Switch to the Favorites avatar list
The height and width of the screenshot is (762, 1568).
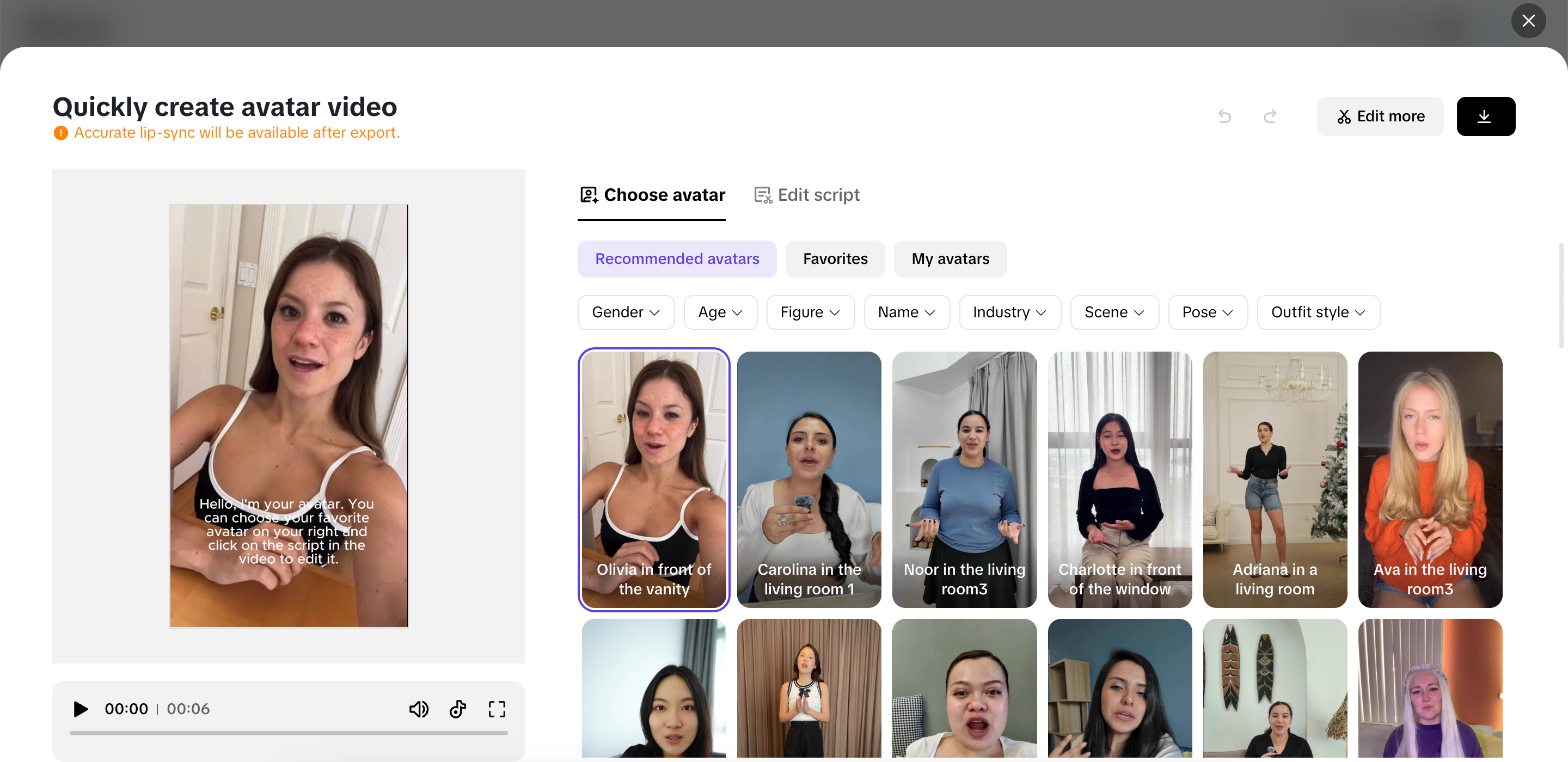click(x=835, y=259)
